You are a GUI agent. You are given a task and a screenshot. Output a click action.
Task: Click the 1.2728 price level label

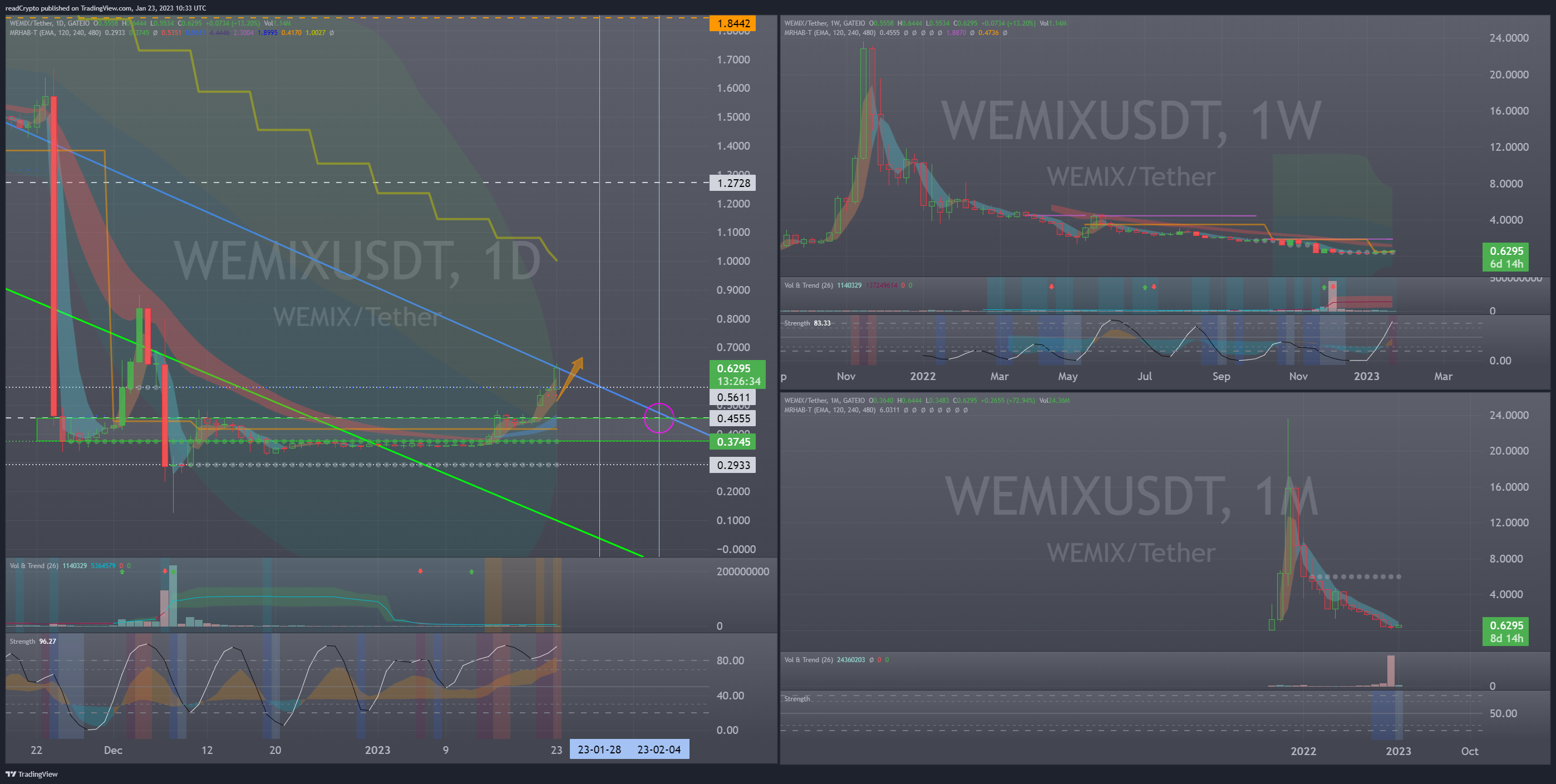tap(733, 183)
